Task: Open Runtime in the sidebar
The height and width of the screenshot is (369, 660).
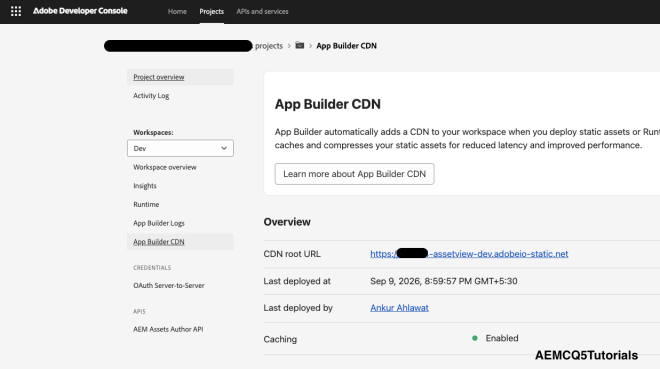Action: coord(146,204)
